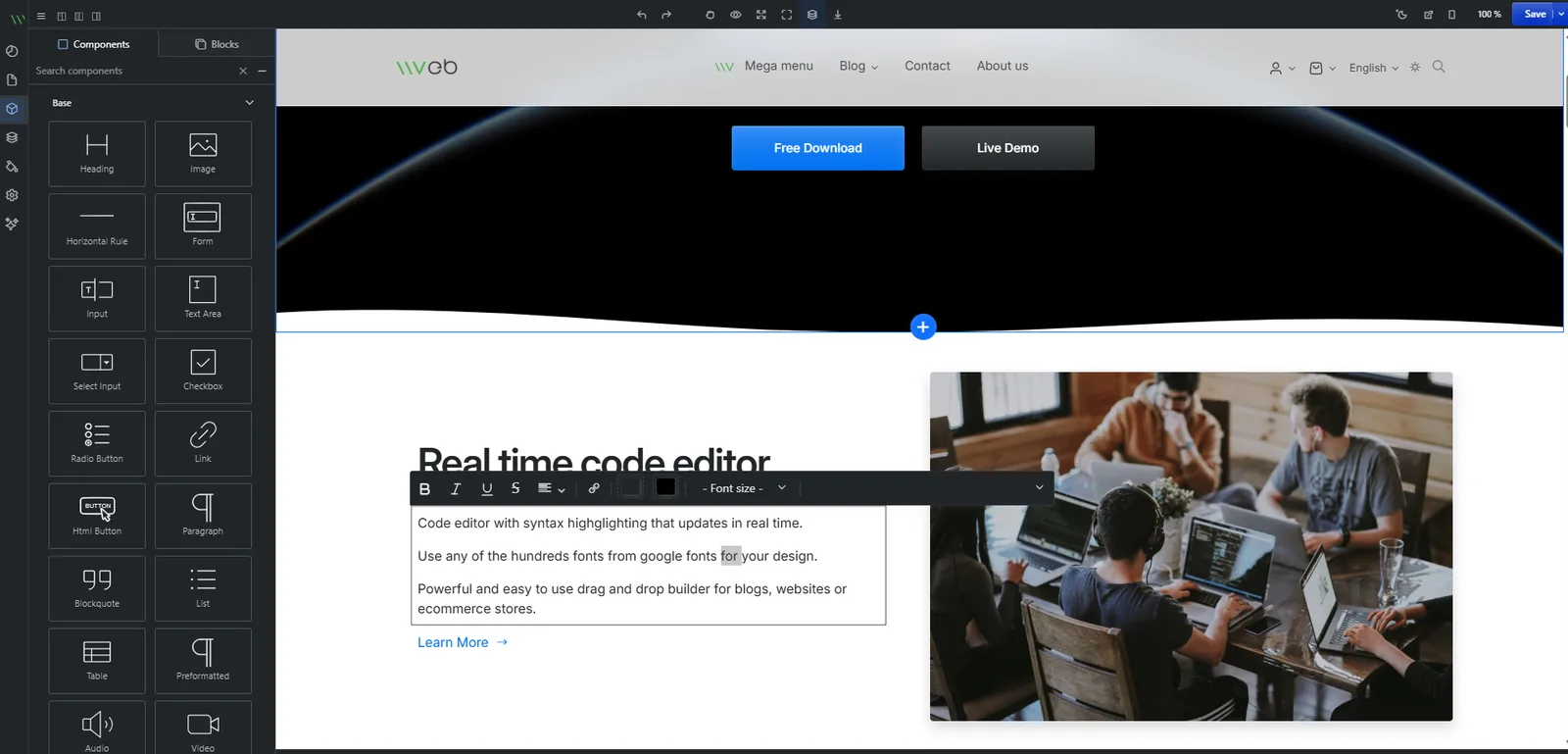Viewport: 1568px width, 754px height.
Task: Select the Html Button component
Action: pyautogui.click(x=97, y=516)
